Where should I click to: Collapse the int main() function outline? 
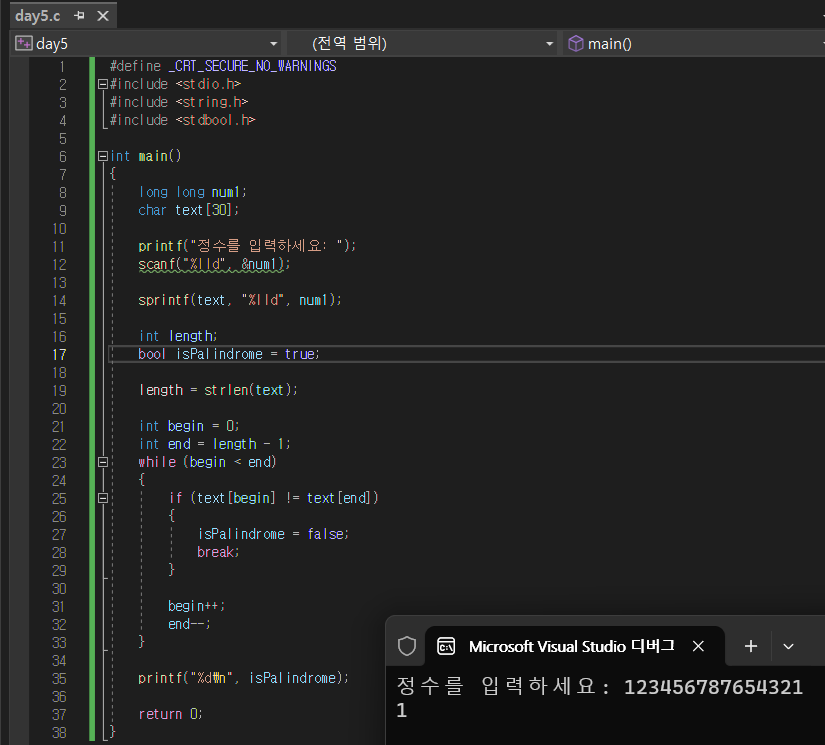(x=103, y=156)
